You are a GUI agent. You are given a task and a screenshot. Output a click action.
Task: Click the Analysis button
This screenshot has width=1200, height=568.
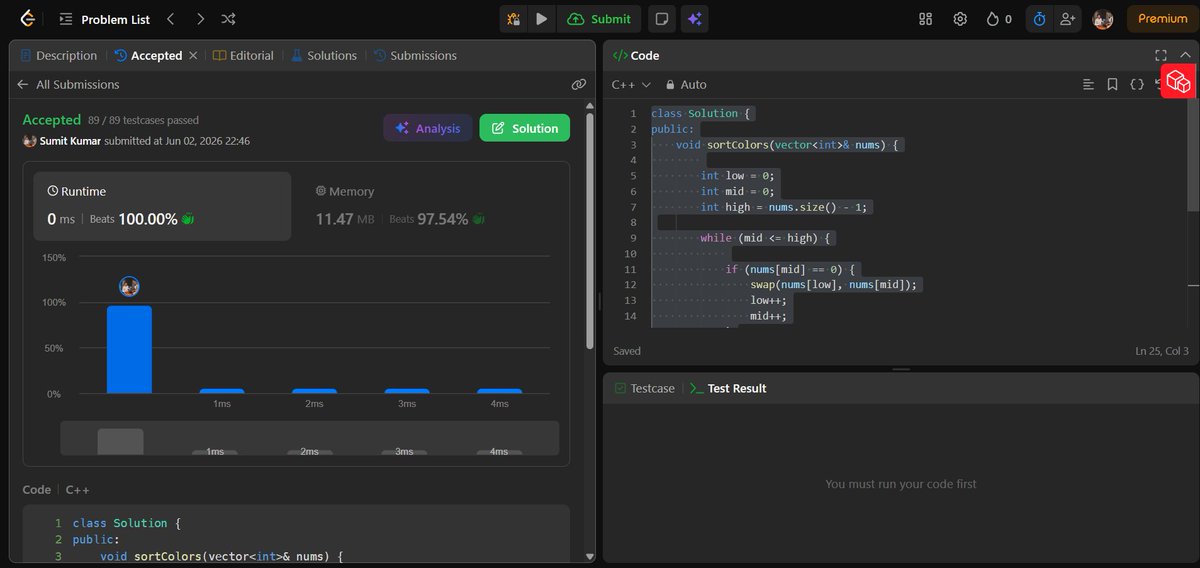(428, 128)
